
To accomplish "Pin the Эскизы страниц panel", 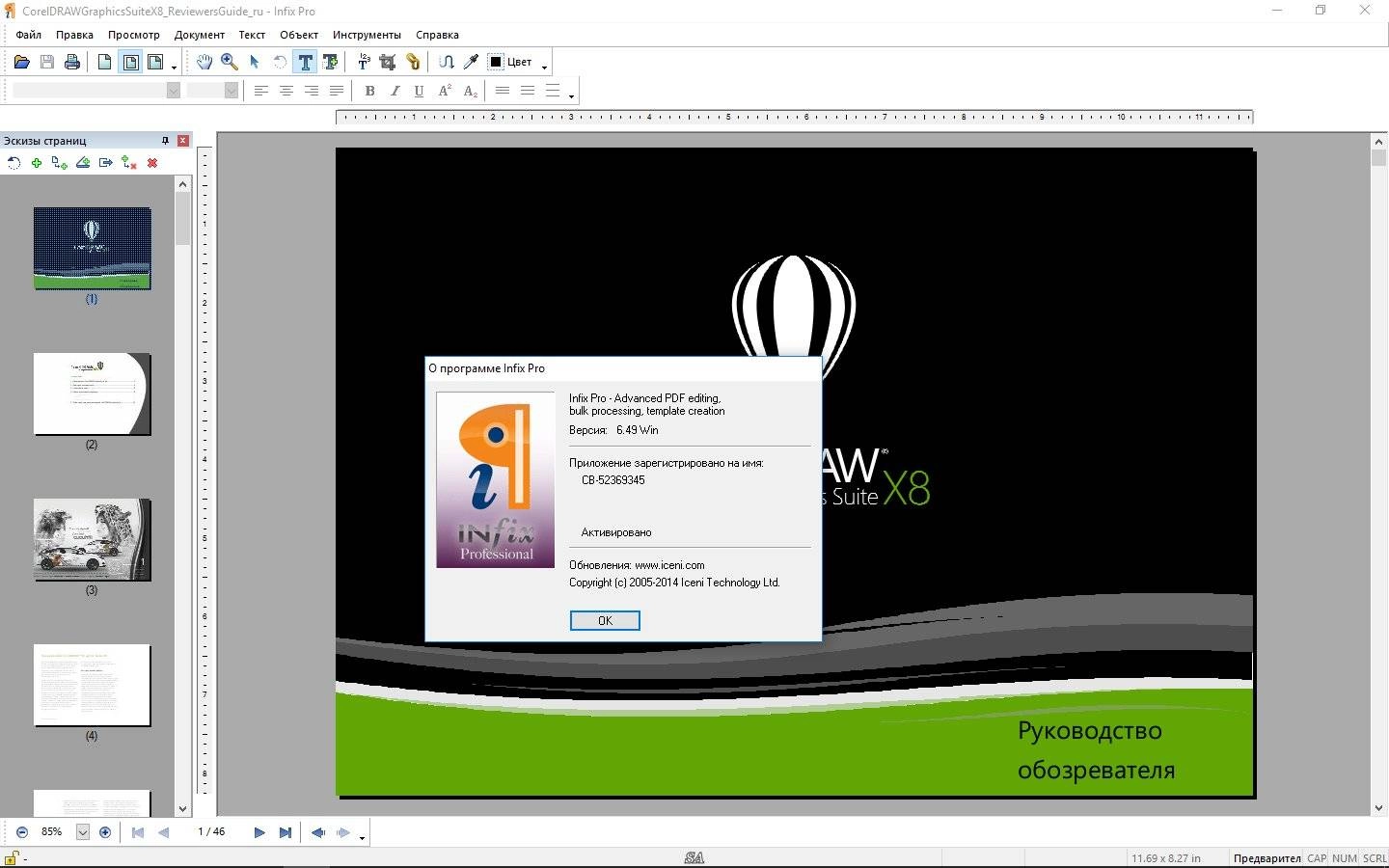I will 165,140.
